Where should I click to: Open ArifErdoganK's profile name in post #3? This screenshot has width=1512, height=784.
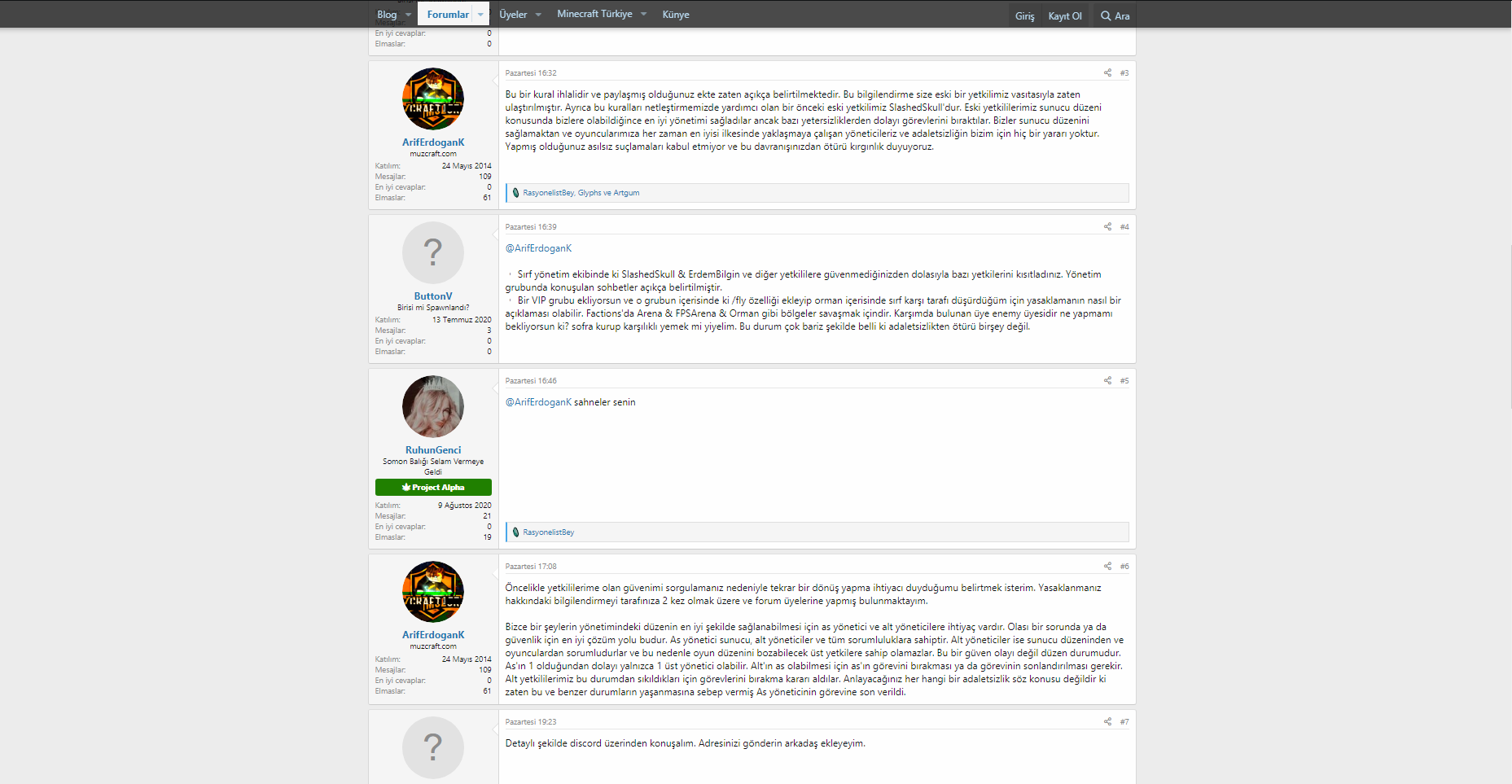(433, 142)
